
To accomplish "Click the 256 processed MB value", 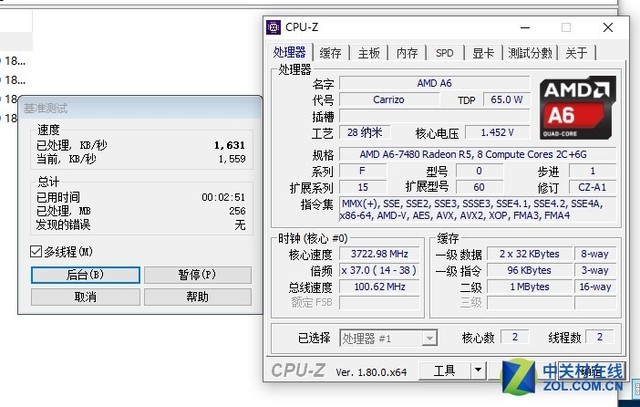I will click(x=237, y=211).
